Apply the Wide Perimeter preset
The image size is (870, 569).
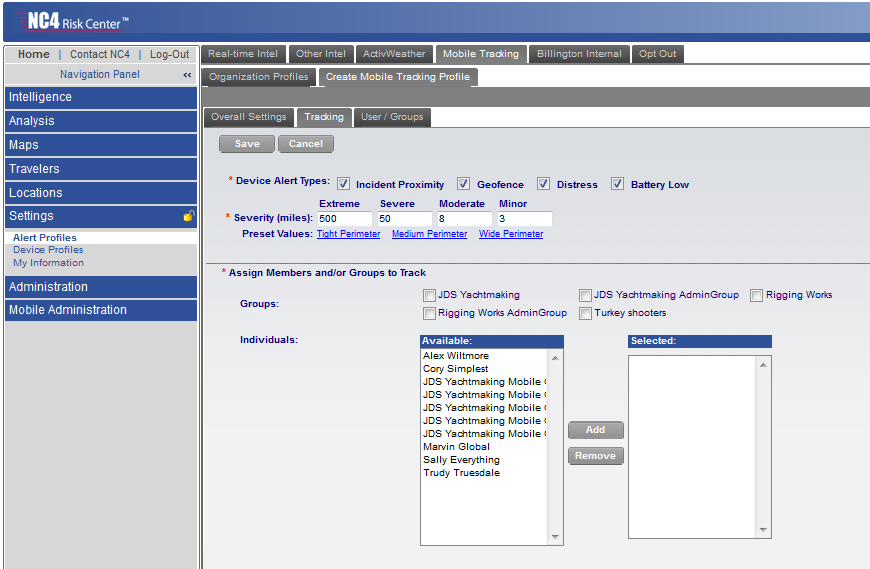[511, 234]
